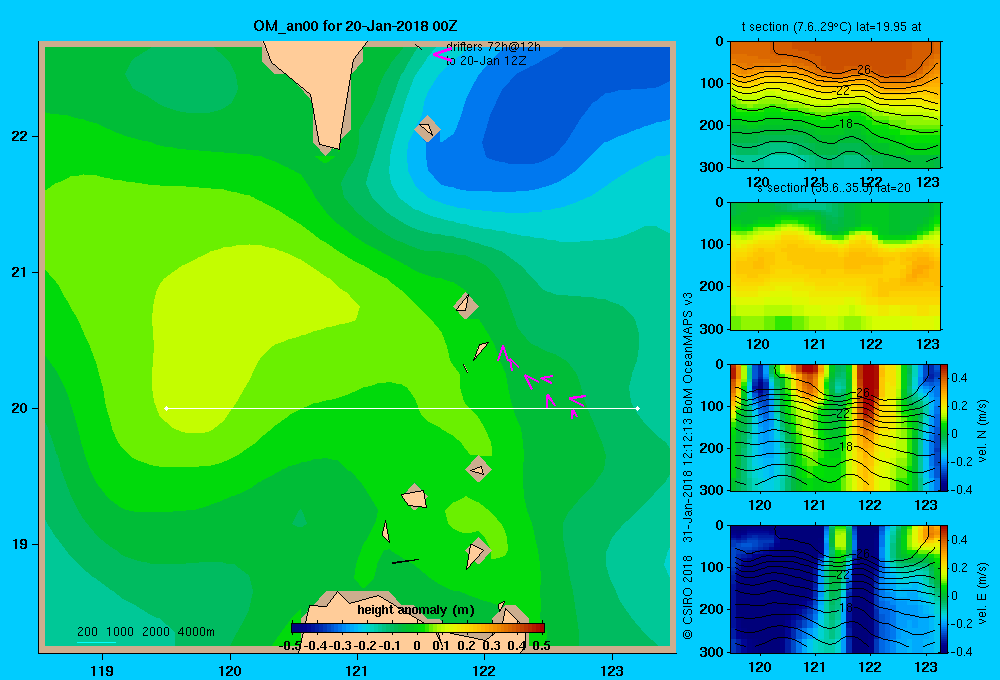
Task: Click the latitude 19 axis label on main map
Action: [x=20, y=544]
